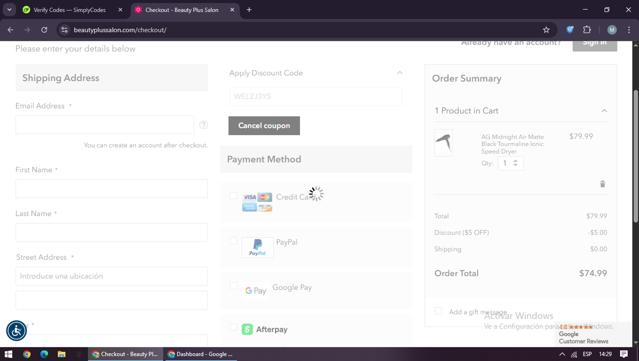
Task: Open the network icon in the system tray
Action: (x=574, y=354)
